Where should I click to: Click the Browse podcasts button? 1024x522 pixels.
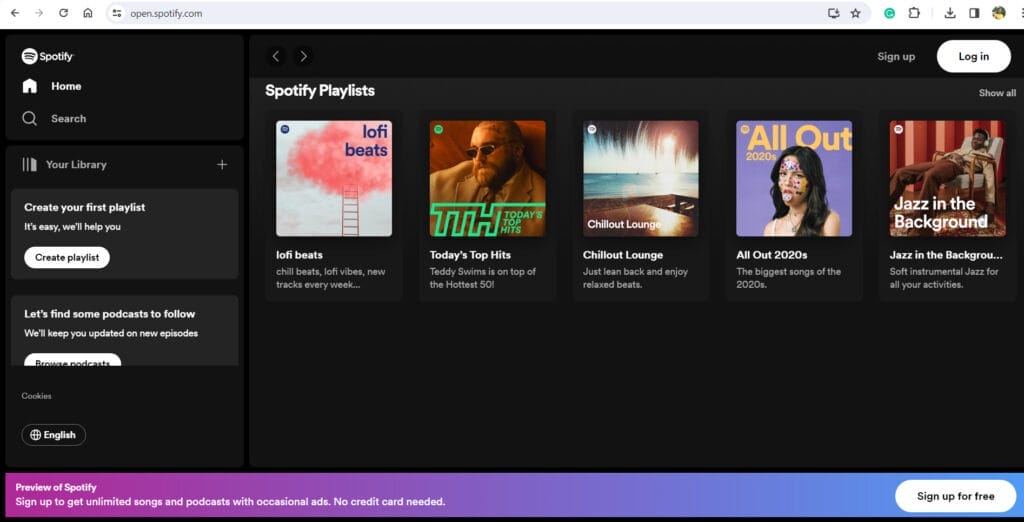tap(72, 360)
